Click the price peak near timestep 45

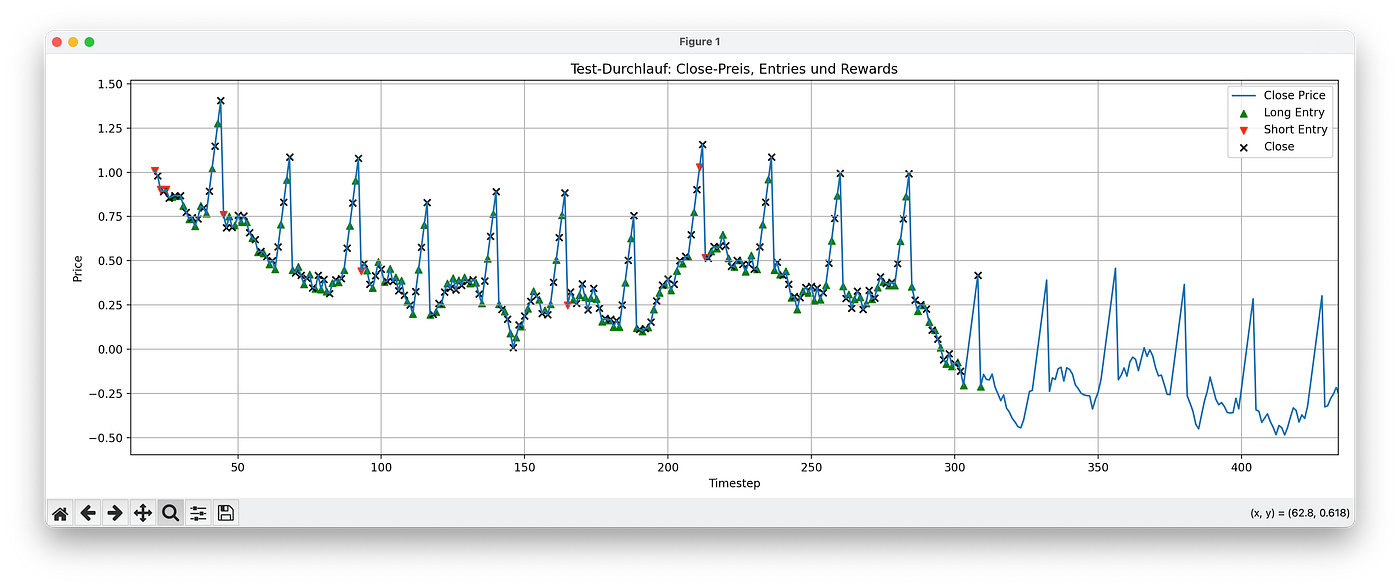click(219, 101)
